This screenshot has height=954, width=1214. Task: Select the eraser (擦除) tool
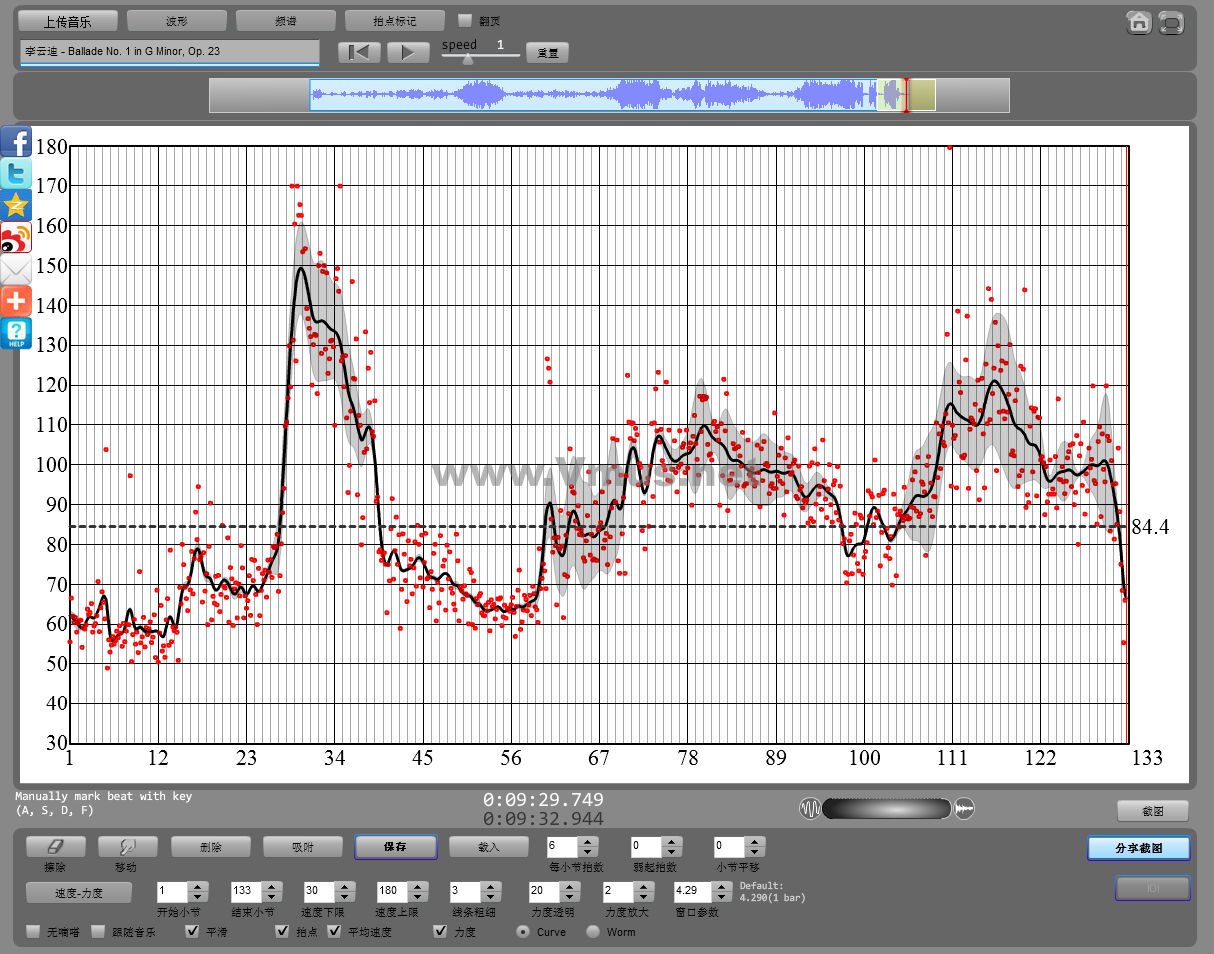[55, 847]
